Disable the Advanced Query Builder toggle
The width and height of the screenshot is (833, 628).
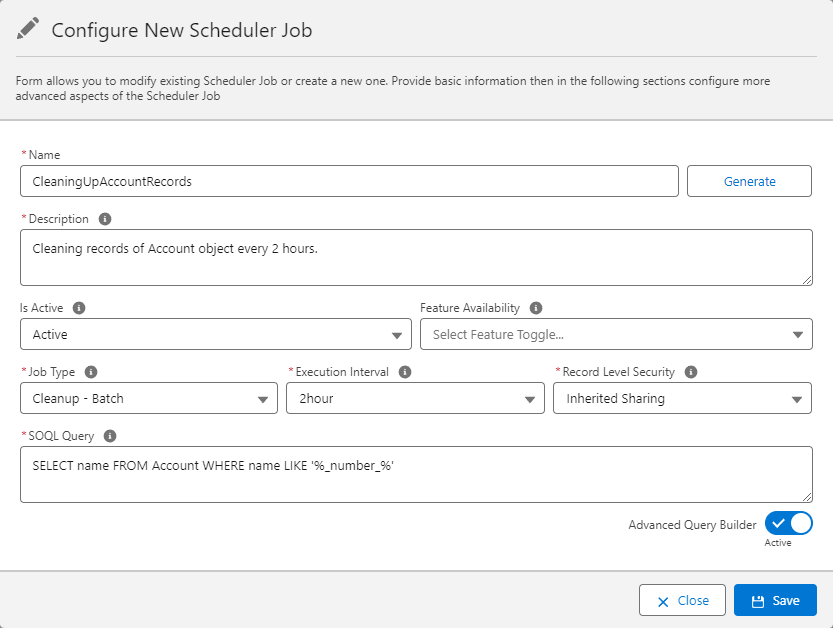tap(788, 523)
